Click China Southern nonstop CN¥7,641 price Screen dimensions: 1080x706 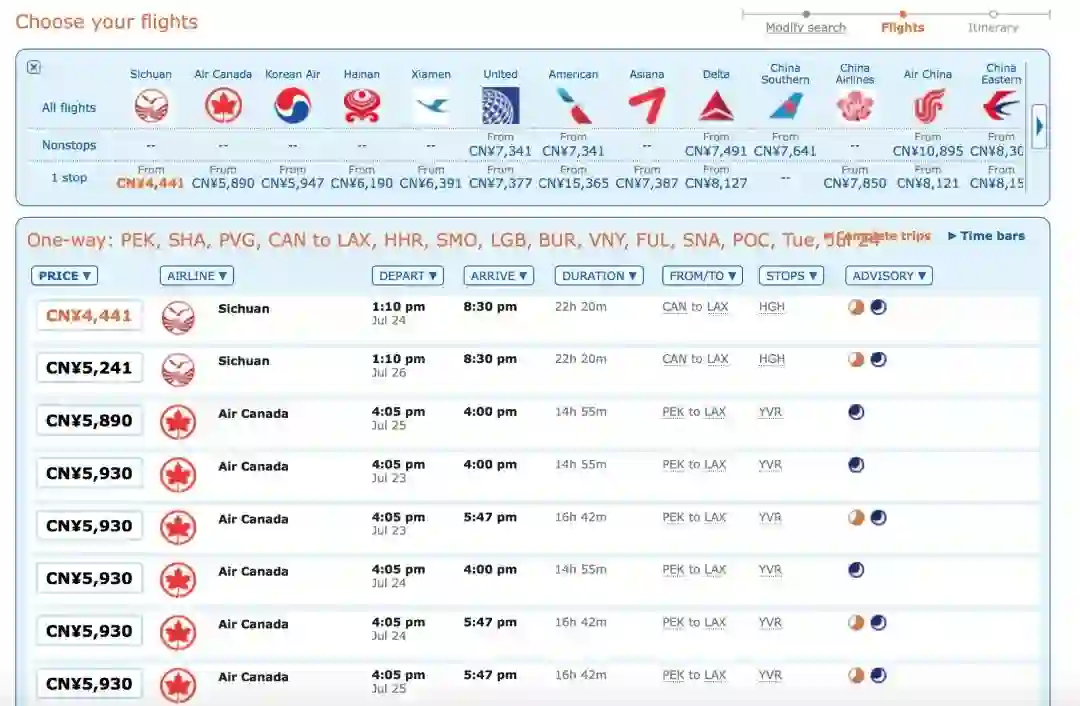click(x=785, y=151)
